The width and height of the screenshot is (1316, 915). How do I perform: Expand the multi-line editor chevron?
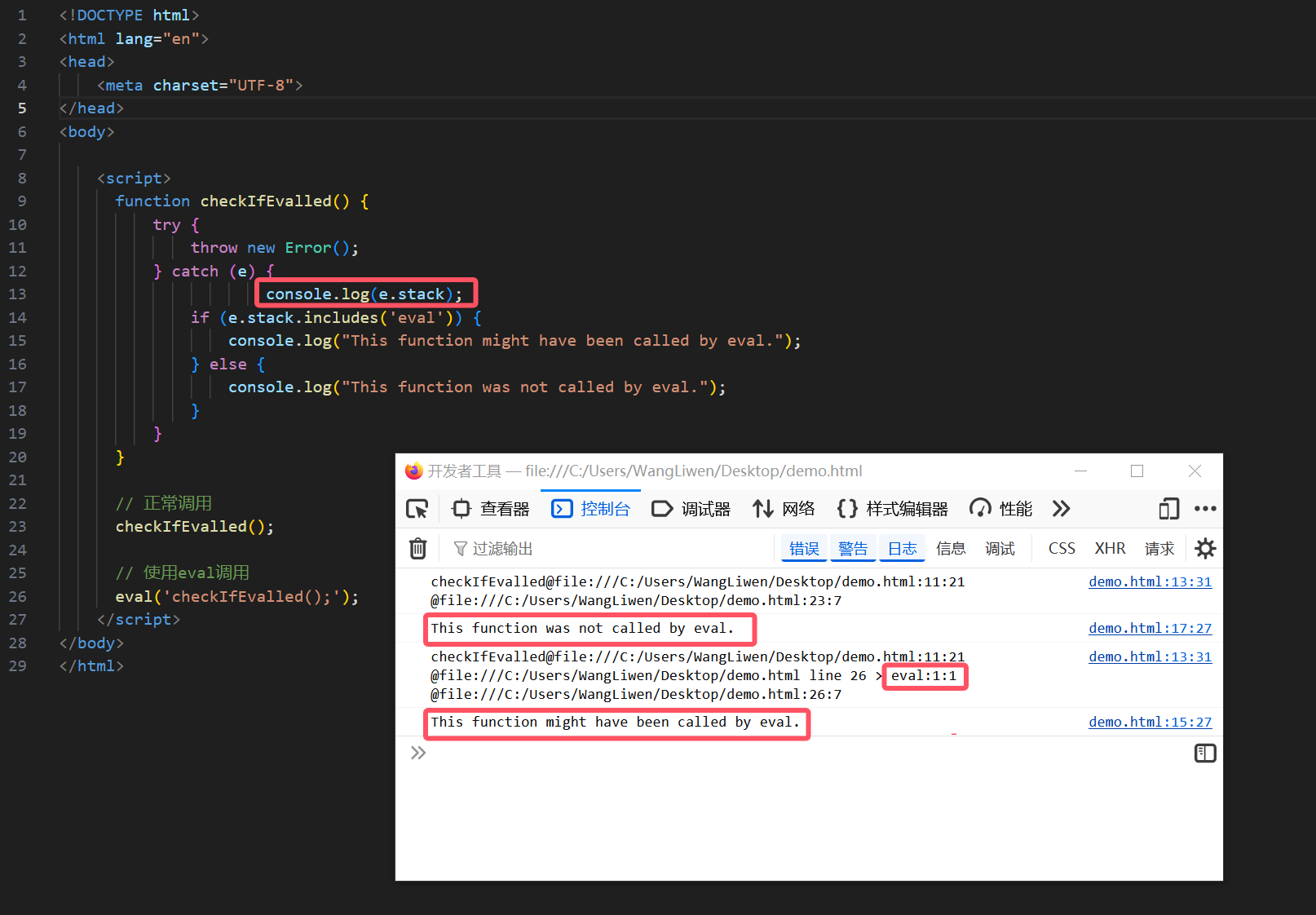tap(418, 752)
